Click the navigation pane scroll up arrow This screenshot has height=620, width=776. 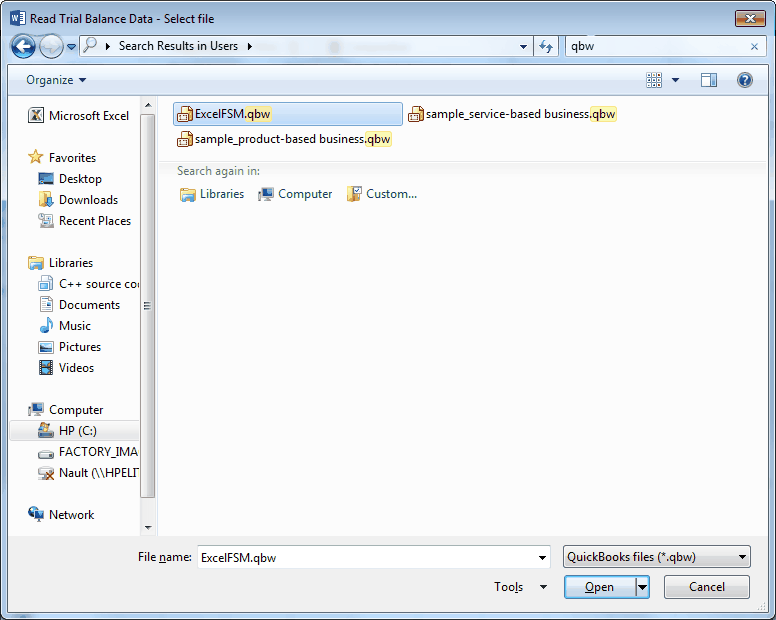(148, 105)
